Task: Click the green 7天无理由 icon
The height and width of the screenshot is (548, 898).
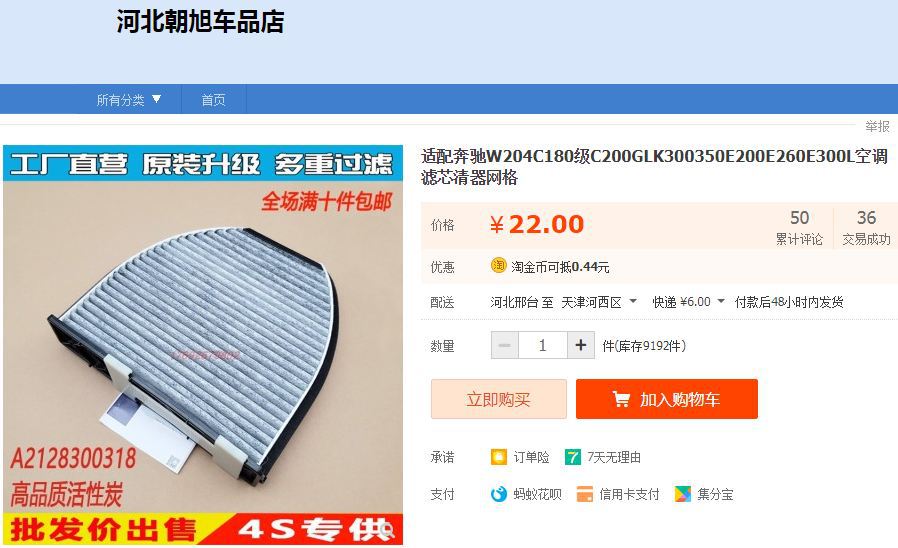Action: [x=573, y=457]
